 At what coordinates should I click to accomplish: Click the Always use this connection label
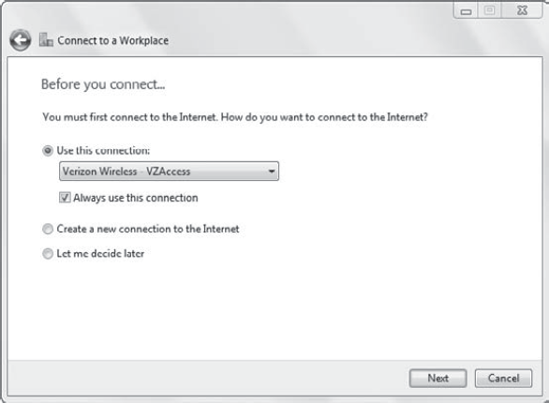[x=135, y=198]
